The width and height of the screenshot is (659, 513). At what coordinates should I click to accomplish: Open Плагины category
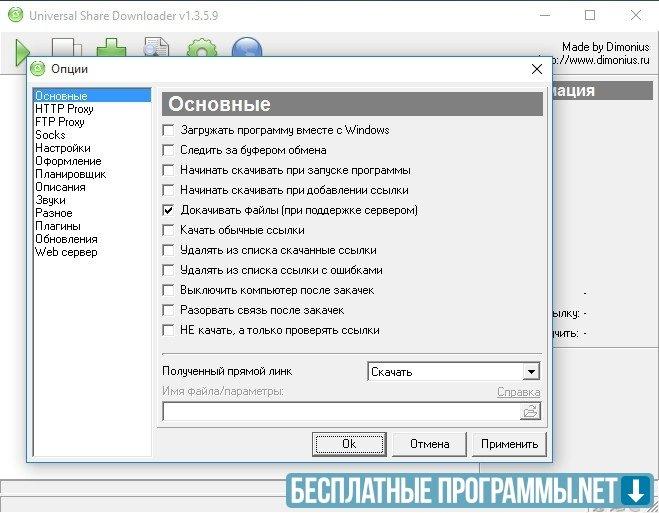click(58, 226)
